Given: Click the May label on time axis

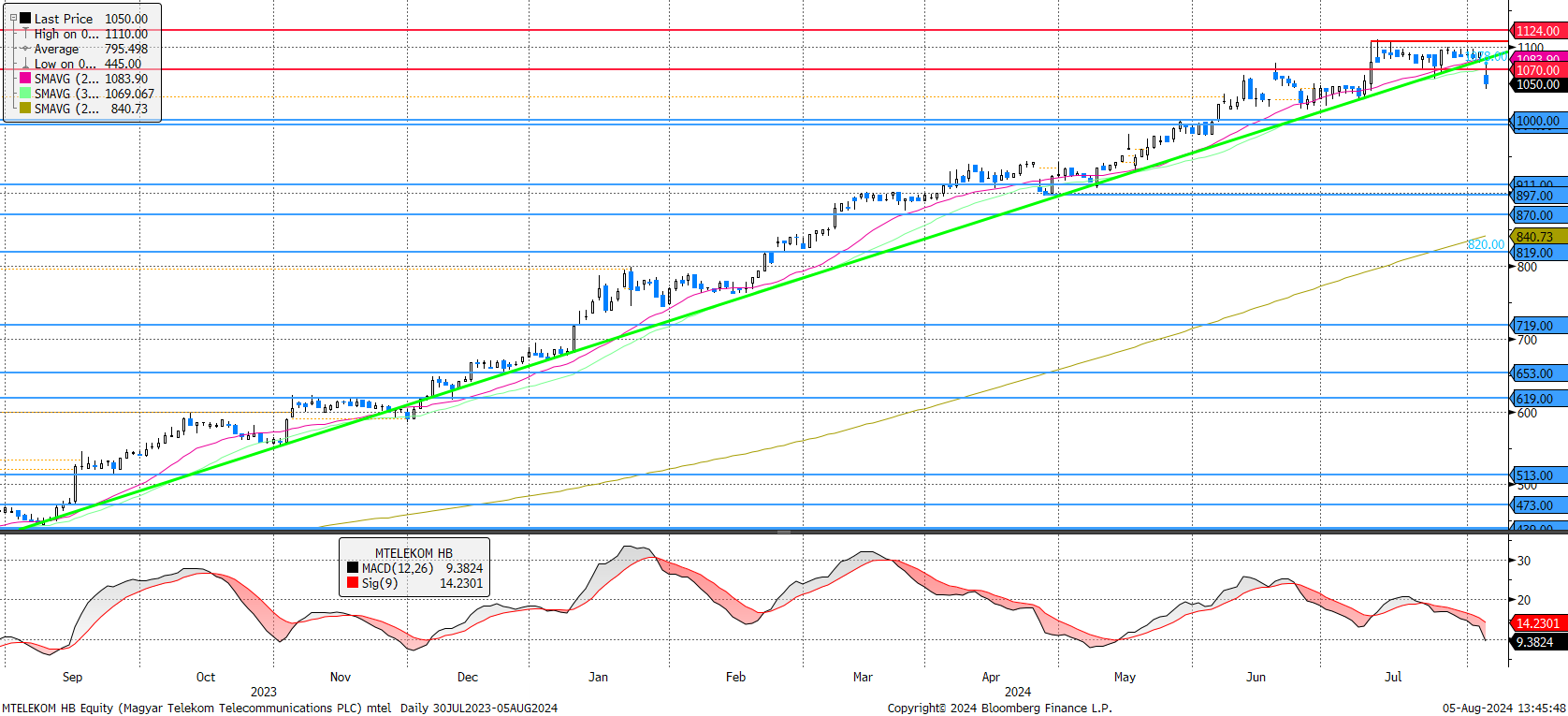Looking at the screenshot, I should point(1125,677).
